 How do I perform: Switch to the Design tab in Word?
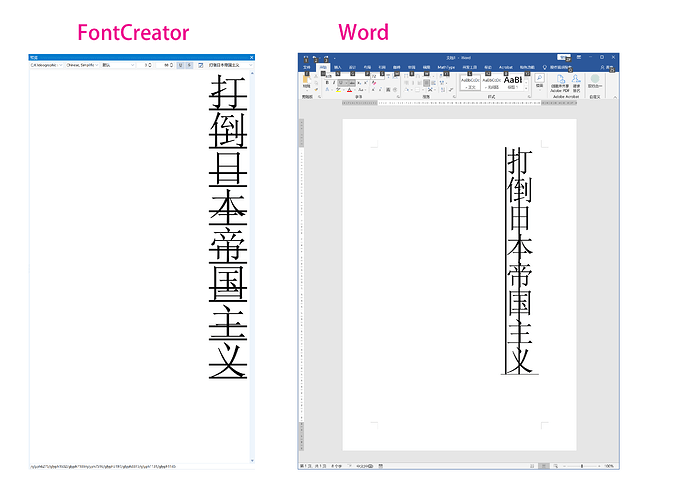click(352, 67)
